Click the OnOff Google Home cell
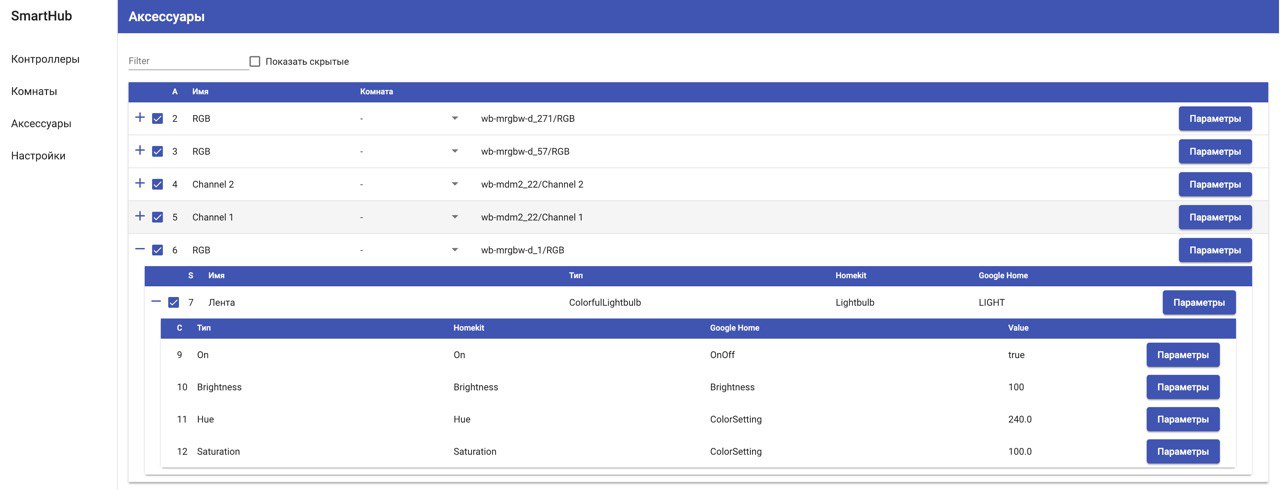This screenshot has width=1280, height=490. (724, 355)
